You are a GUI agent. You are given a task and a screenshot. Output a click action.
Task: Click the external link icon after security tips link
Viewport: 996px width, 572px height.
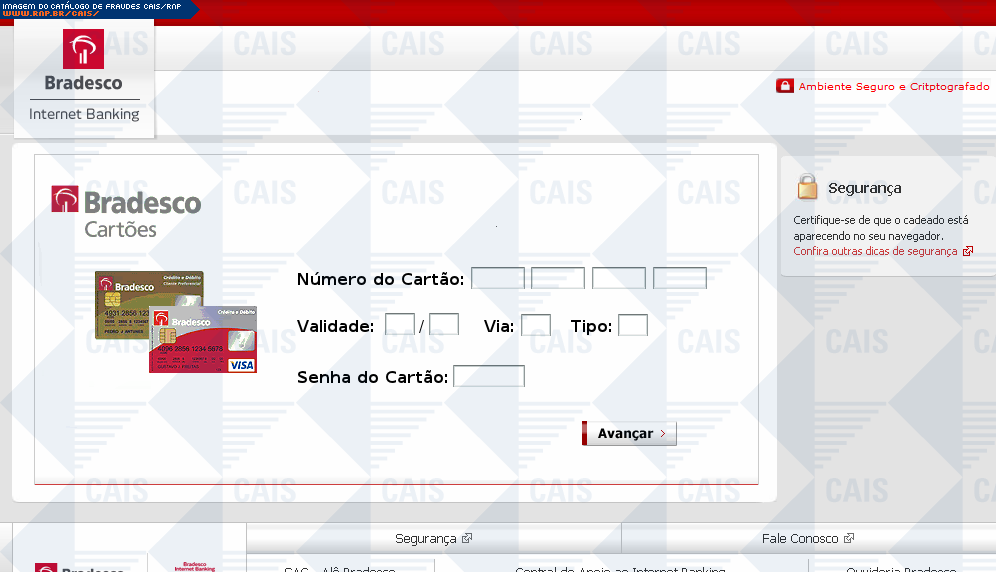point(968,252)
